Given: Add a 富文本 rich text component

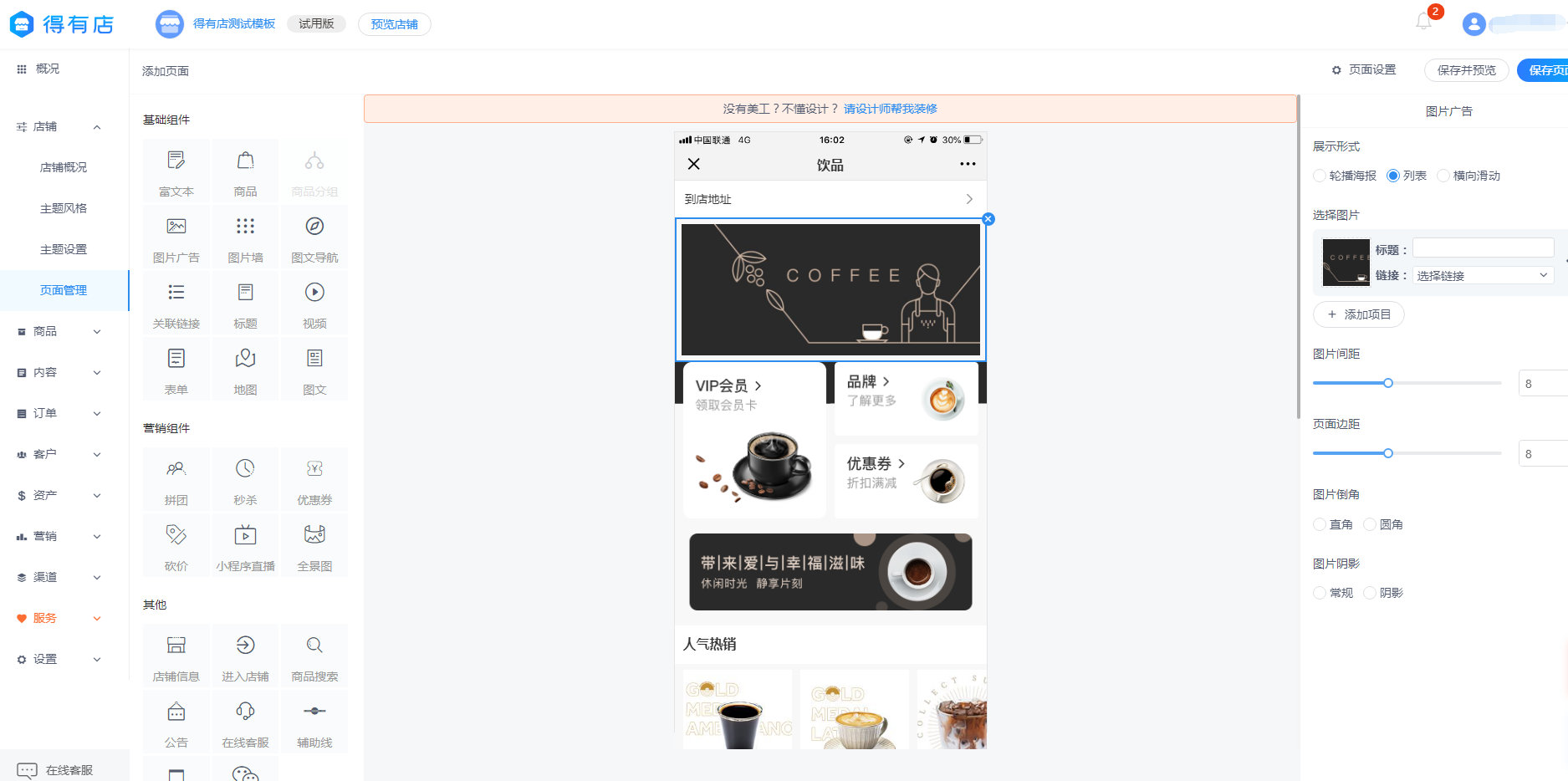Looking at the screenshot, I should click(176, 170).
